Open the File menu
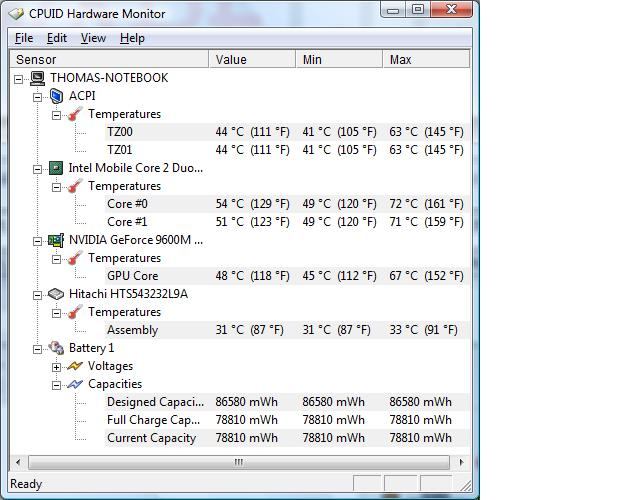This screenshot has width=640, height=500. coord(24,38)
